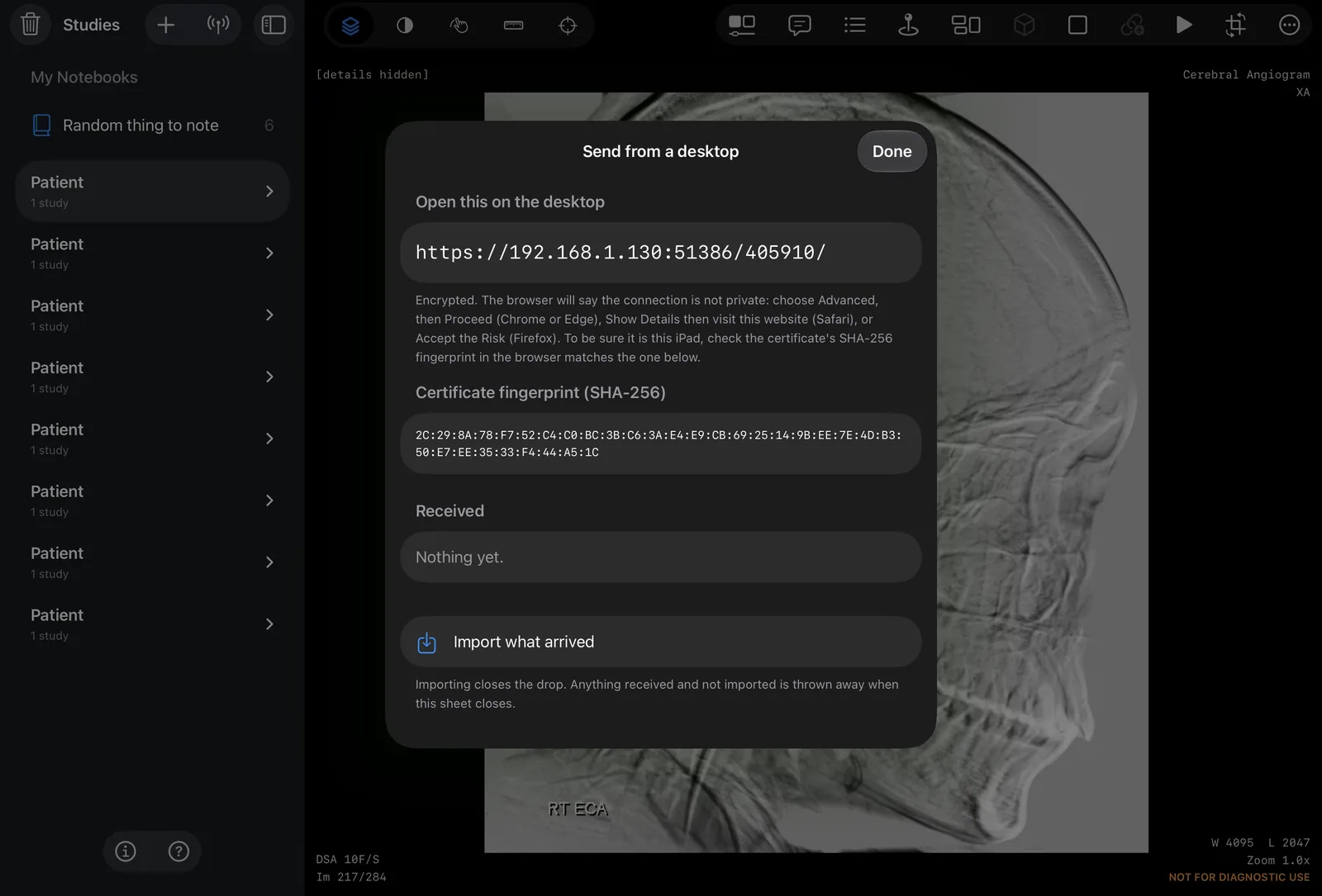Select the half-circle contrast tool
This screenshot has height=896, width=1322.
click(x=405, y=26)
